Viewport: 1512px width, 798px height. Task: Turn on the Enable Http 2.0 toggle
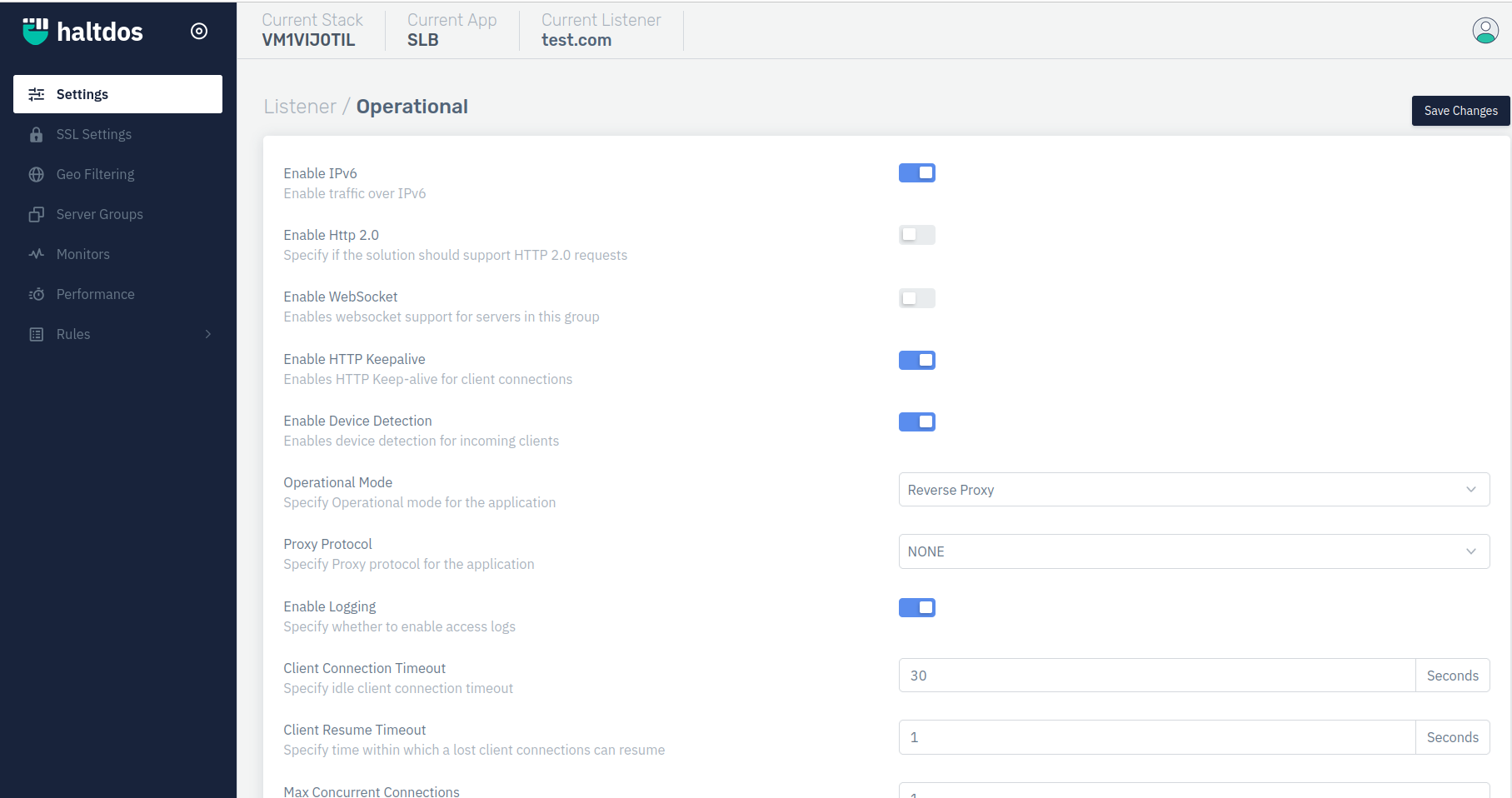[x=916, y=235]
